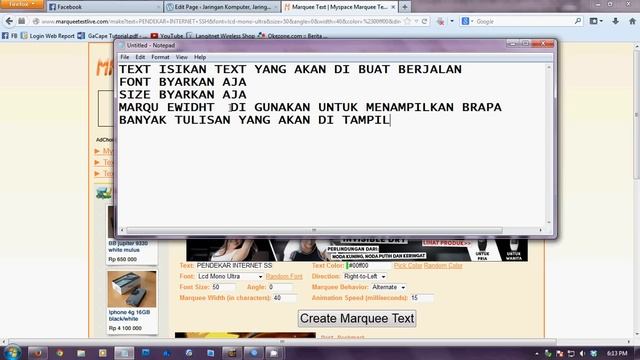640x360 pixels.
Task: Open the Firefox downloads arrow
Action: pos(616,21)
